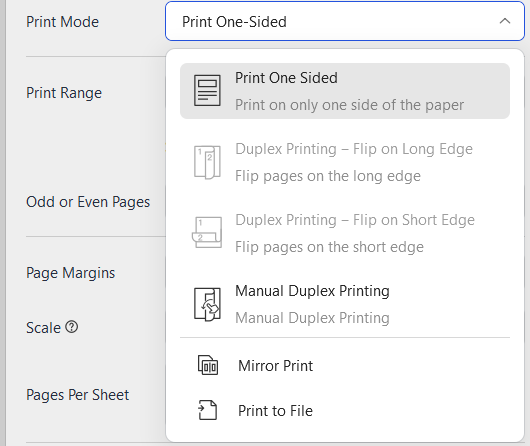
Task: Select 'Duplex Printing – Flip on Long Edge' text
Action: pyautogui.click(x=354, y=149)
